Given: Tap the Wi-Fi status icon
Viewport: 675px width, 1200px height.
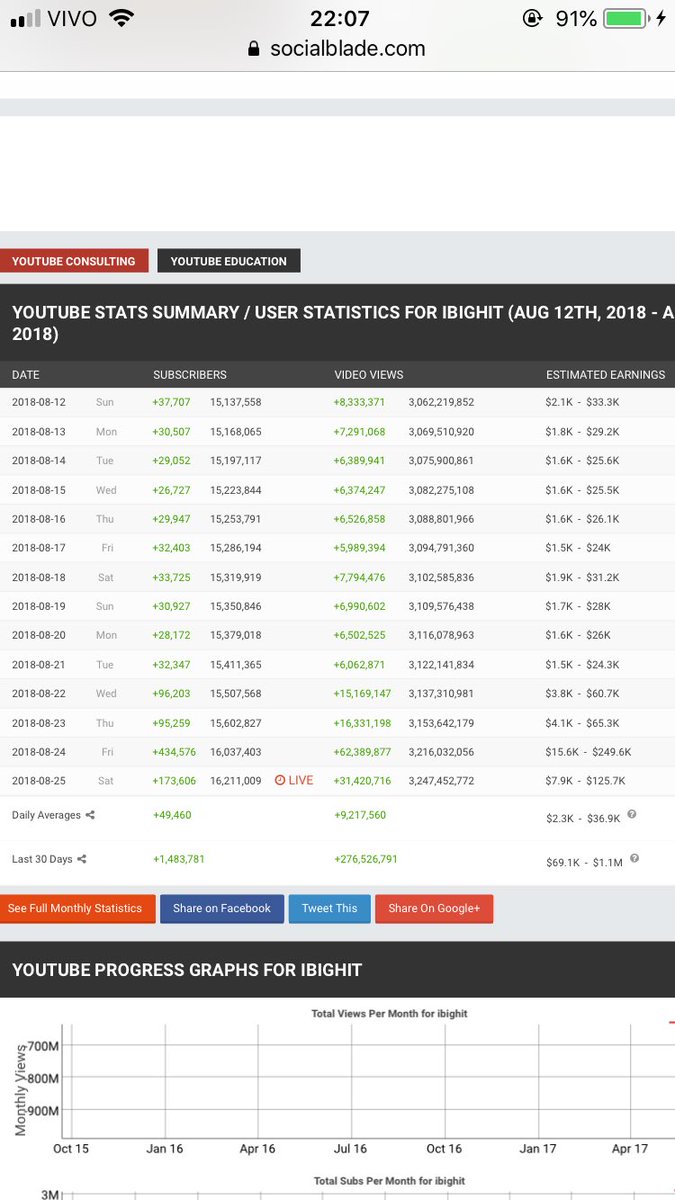Looking at the screenshot, I should 121,18.
